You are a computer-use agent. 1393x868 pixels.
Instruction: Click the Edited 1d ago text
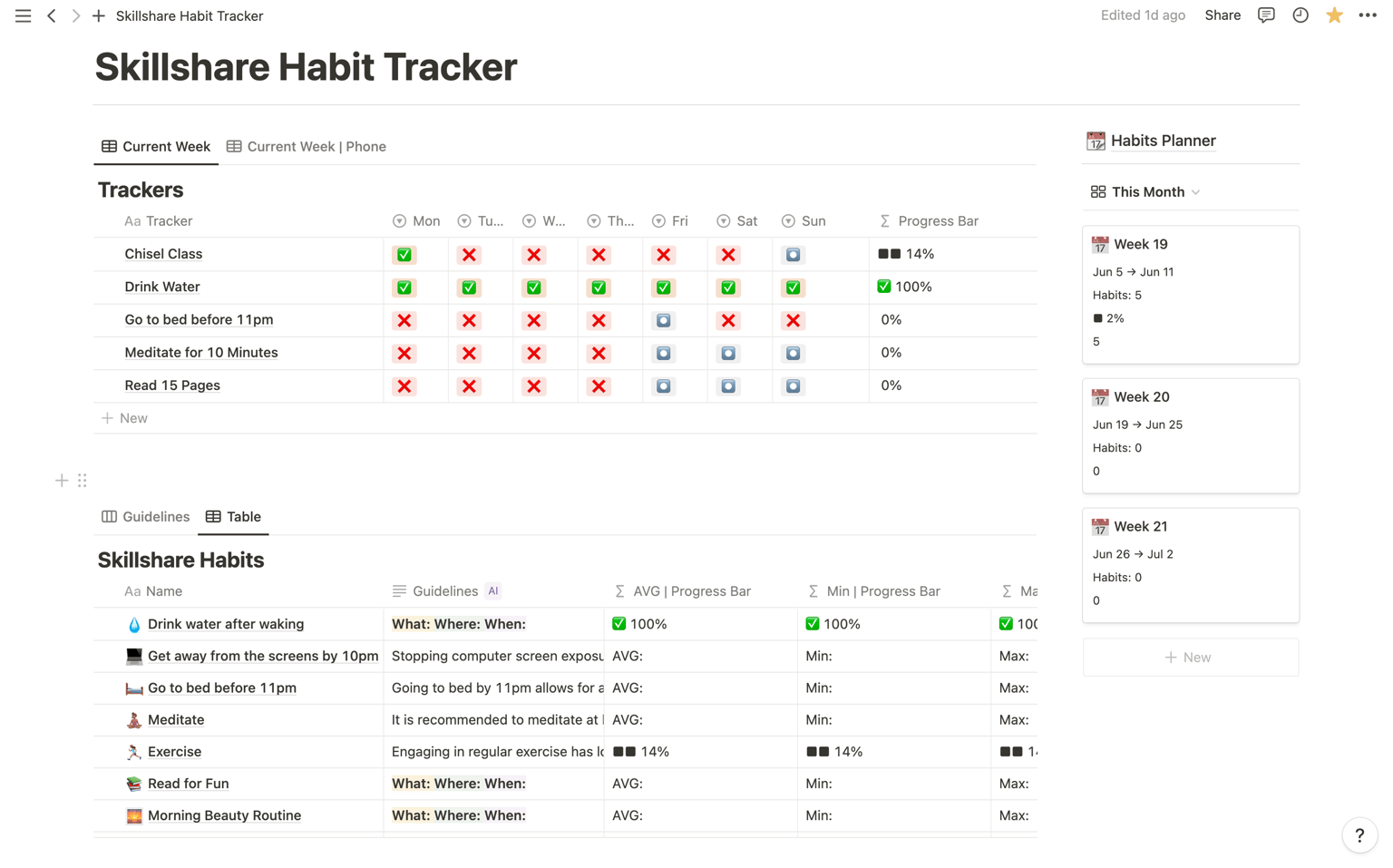point(1143,15)
